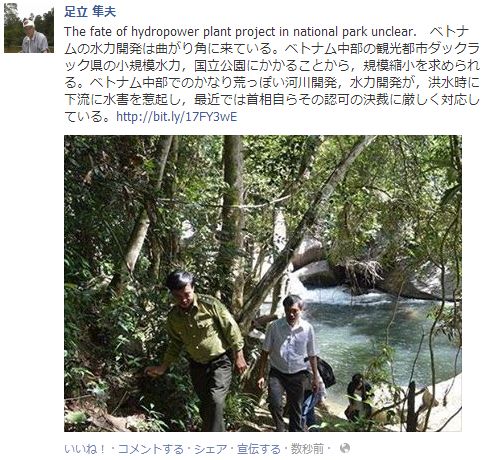
Task: Click the crouching person by the riverbank
Action: click(x=358, y=397)
